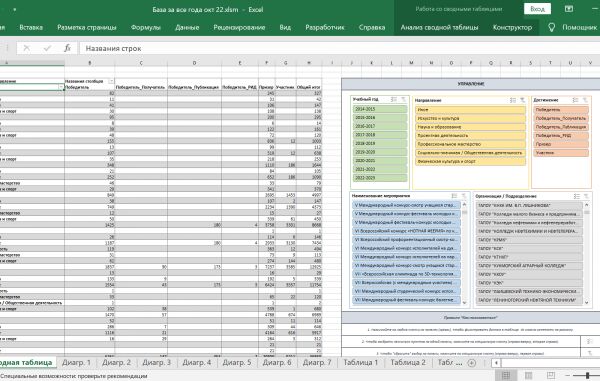Open the Insert Function fx button

[x=67, y=48]
